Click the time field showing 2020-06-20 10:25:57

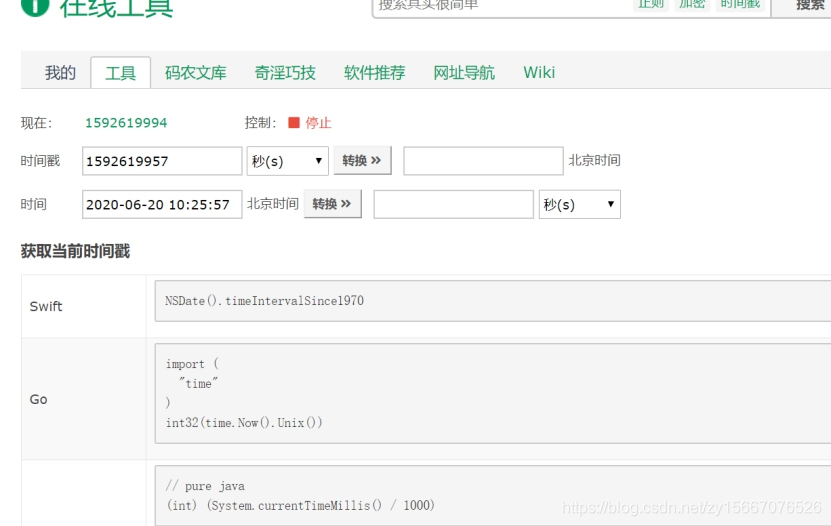tap(162, 204)
